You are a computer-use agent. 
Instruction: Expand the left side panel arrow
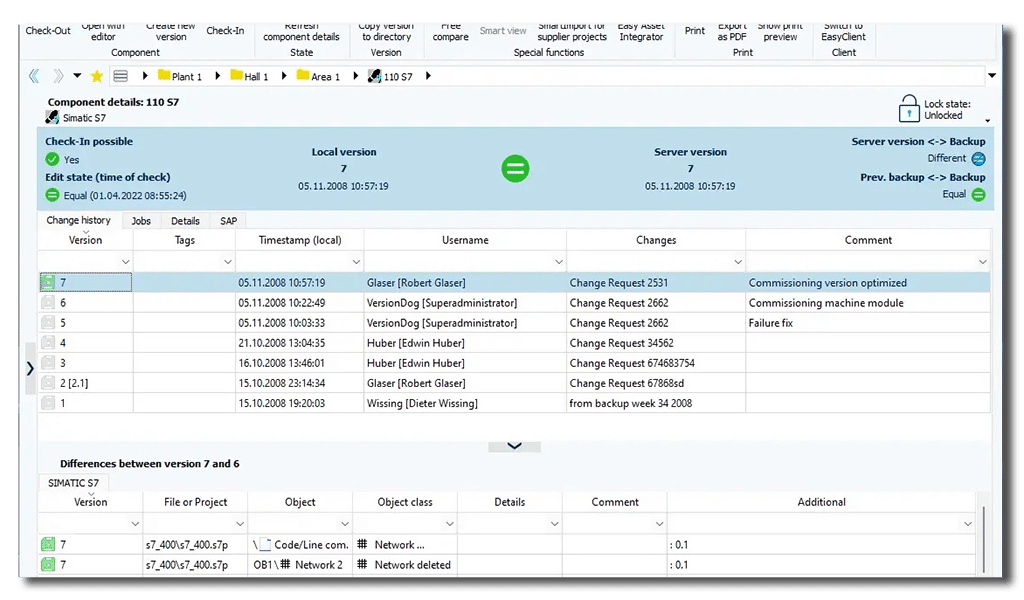(30, 368)
